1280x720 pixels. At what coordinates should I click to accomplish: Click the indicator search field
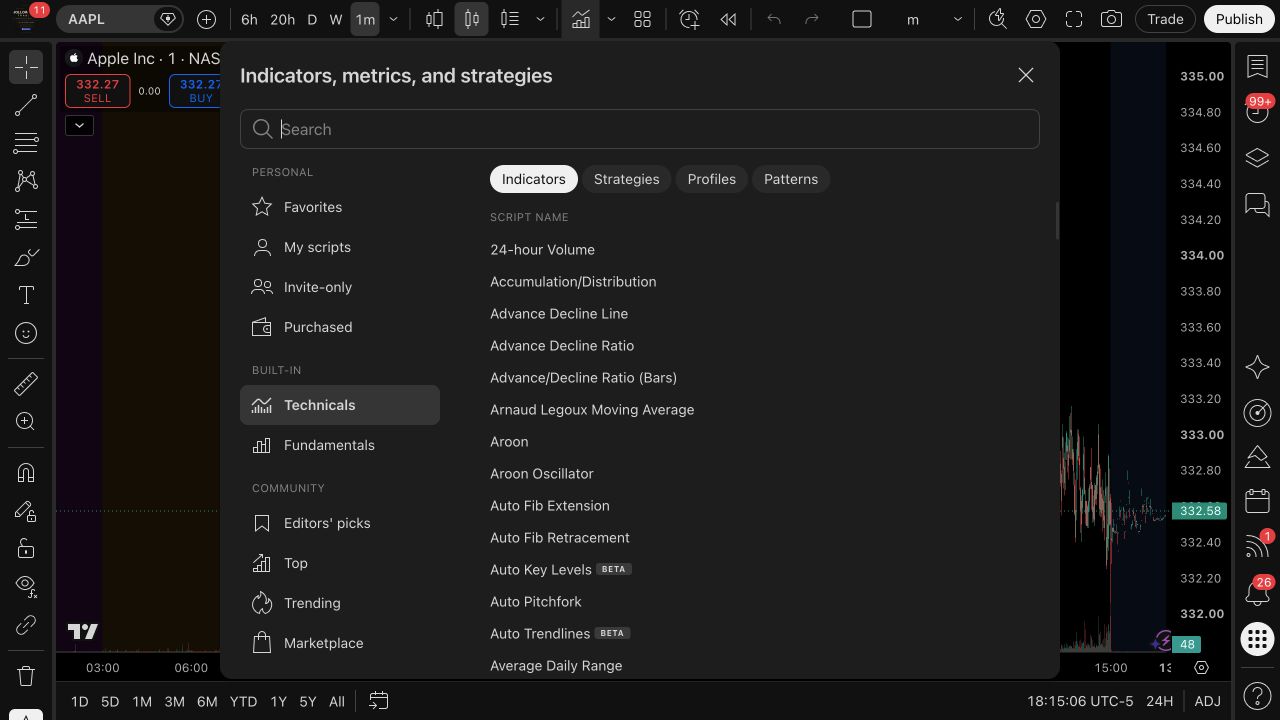(640, 129)
